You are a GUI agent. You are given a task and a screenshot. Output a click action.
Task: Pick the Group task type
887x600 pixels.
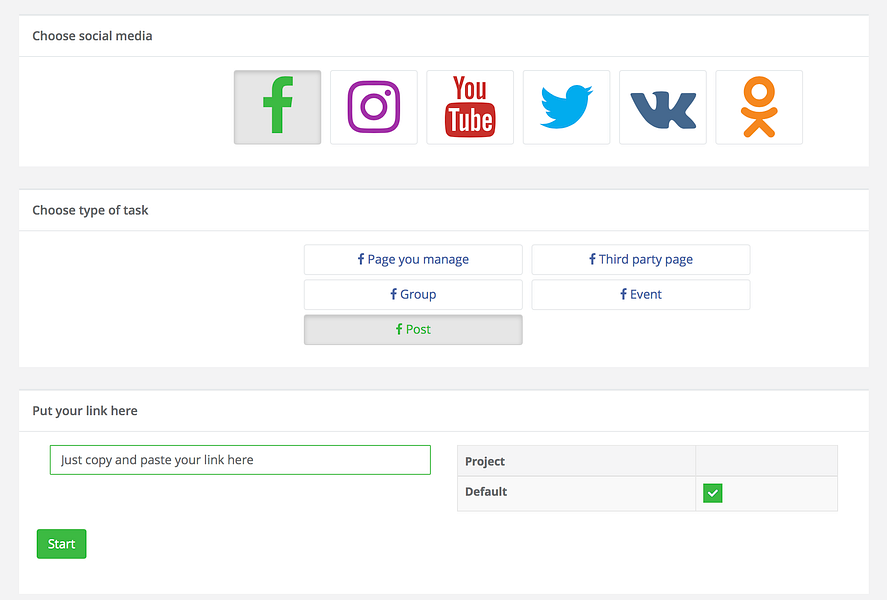click(413, 295)
